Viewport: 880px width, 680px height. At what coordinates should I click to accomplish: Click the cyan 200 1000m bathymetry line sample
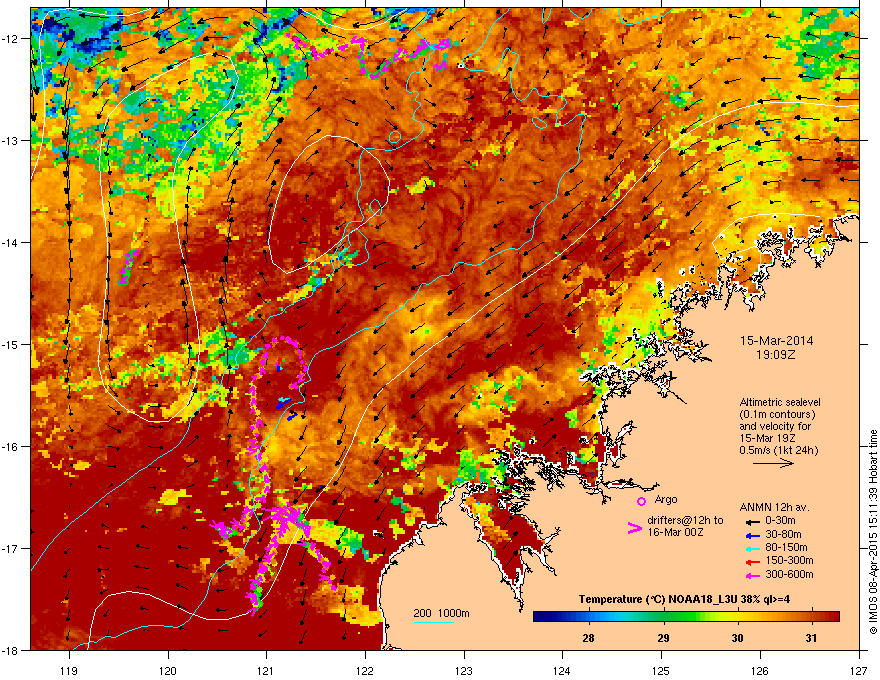pyautogui.click(x=433, y=622)
